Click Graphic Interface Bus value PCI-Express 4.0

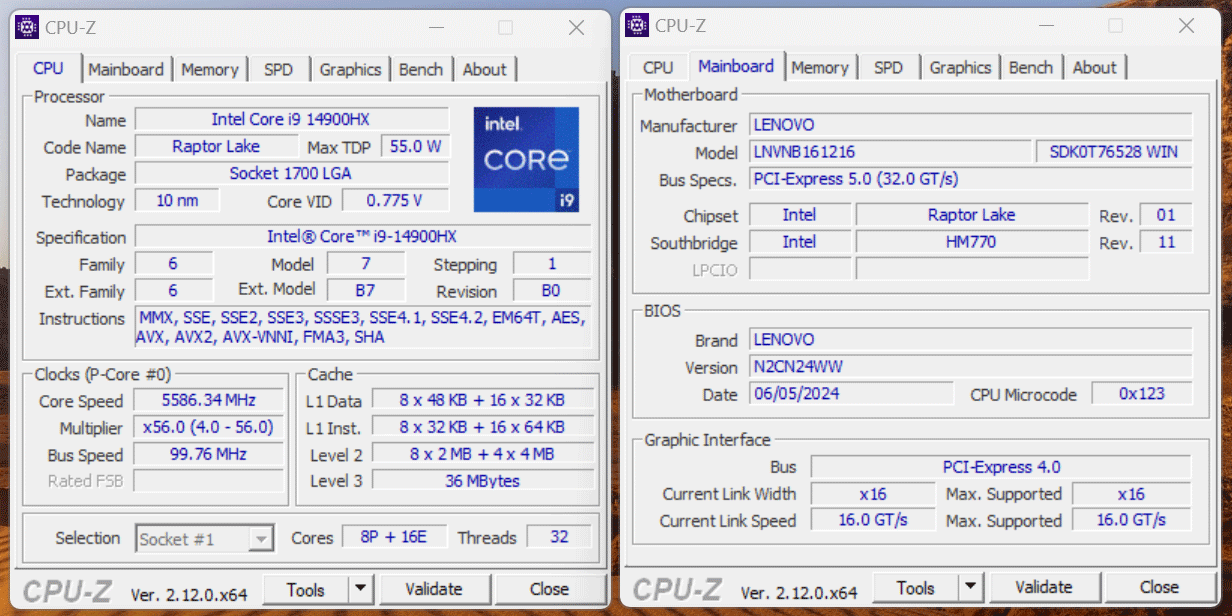[1001, 467]
